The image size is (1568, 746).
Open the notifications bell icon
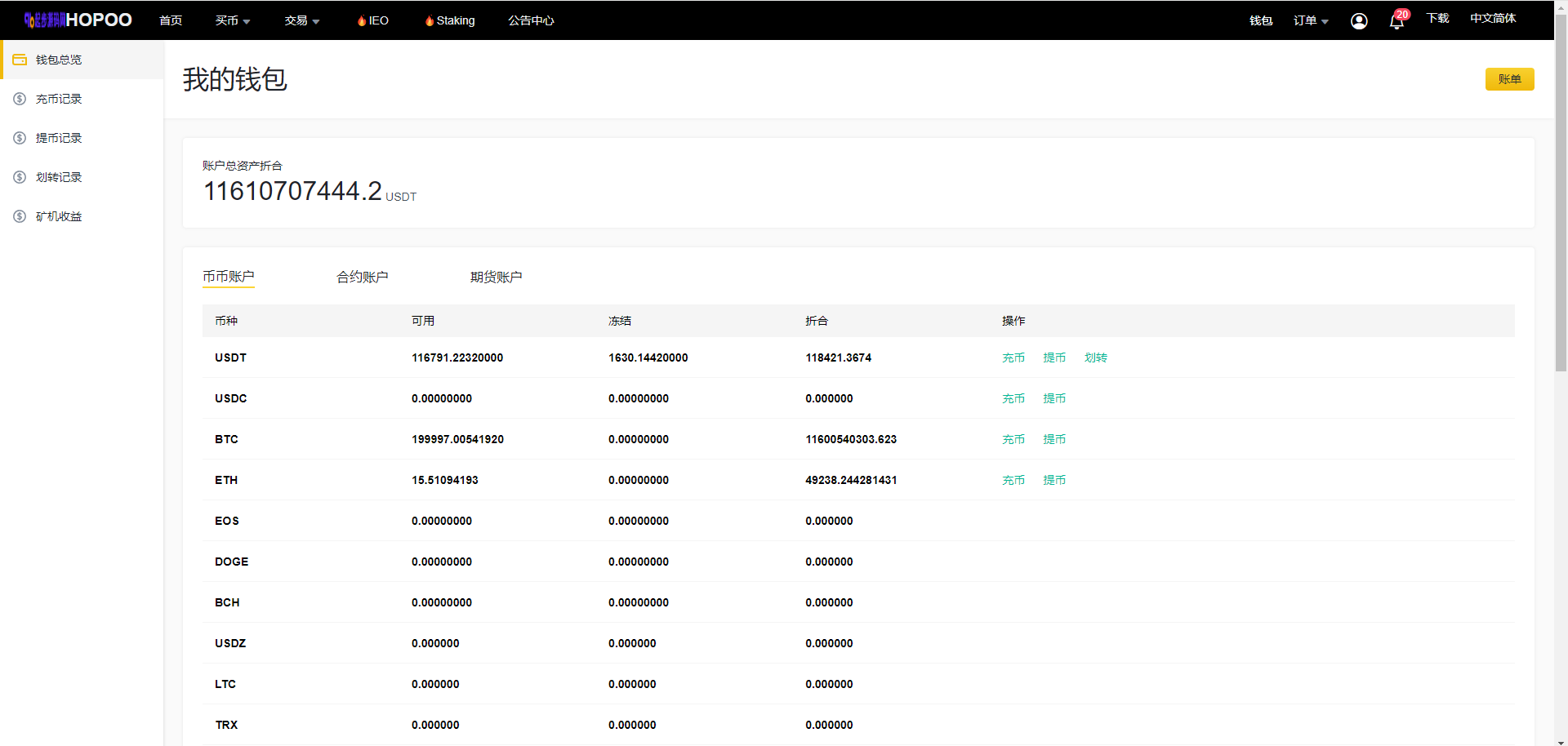[1396, 21]
